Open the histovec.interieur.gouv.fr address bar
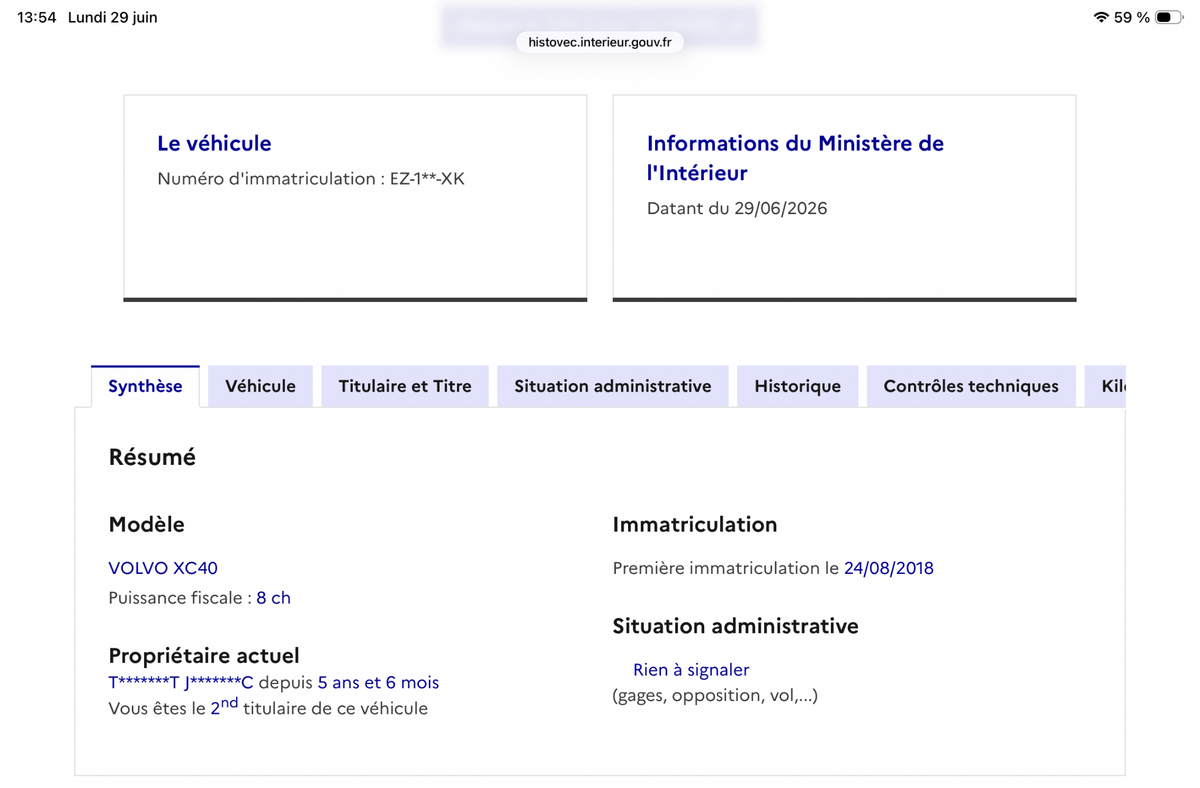 (x=600, y=42)
